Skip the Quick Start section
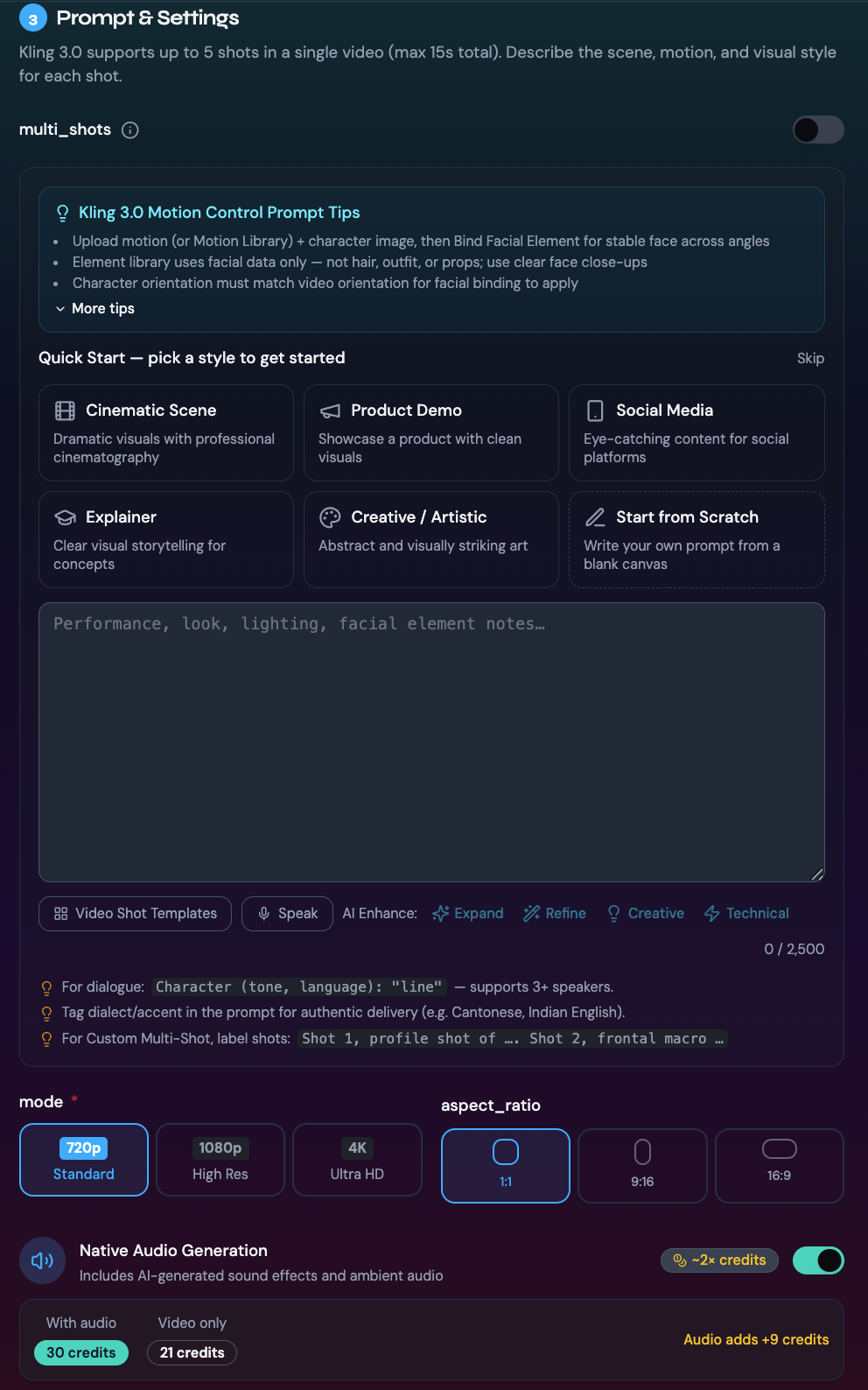The height and width of the screenshot is (1390, 868). click(810, 358)
